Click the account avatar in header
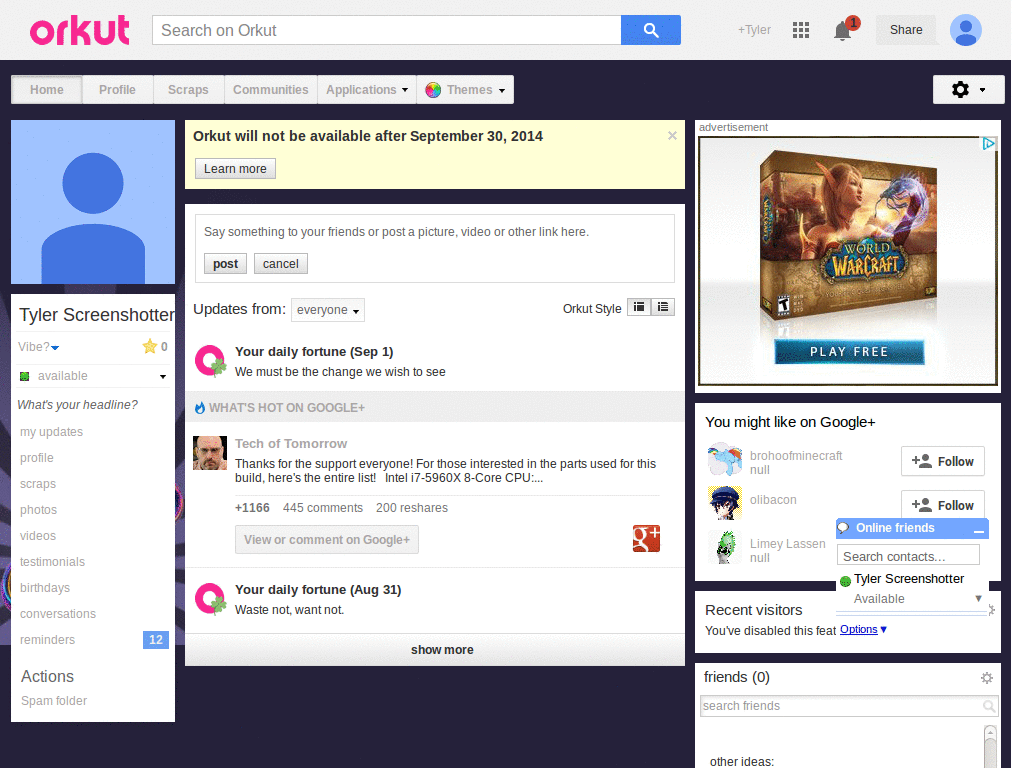1024x768 pixels. (x=965, y=30)
